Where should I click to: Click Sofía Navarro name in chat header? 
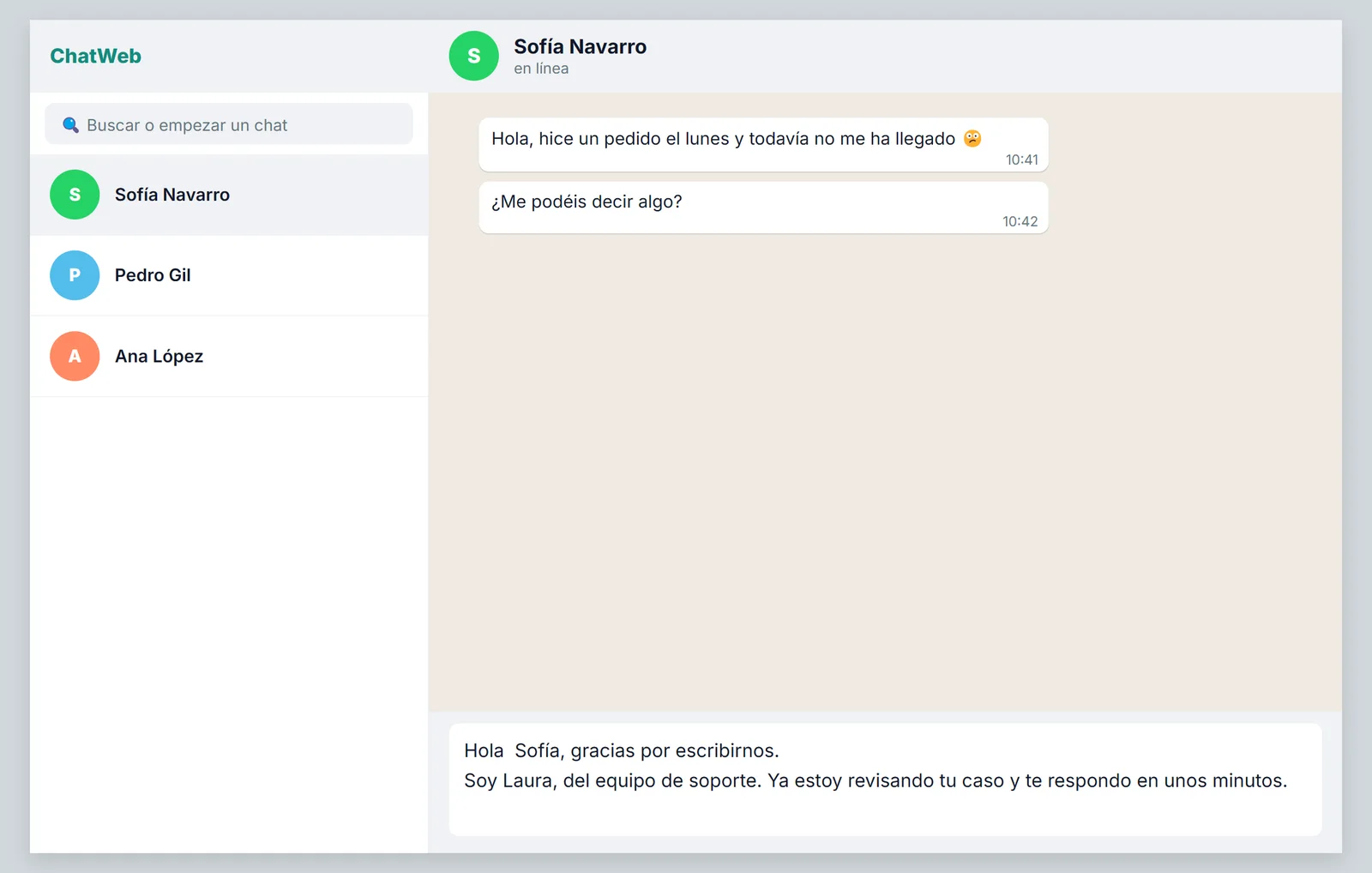pos(580,46)
